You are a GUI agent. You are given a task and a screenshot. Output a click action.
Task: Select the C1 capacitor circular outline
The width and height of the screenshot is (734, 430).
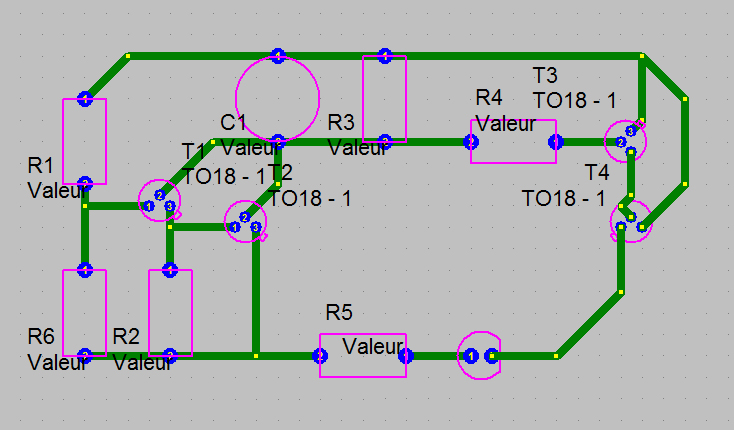(x=278, y=98)
